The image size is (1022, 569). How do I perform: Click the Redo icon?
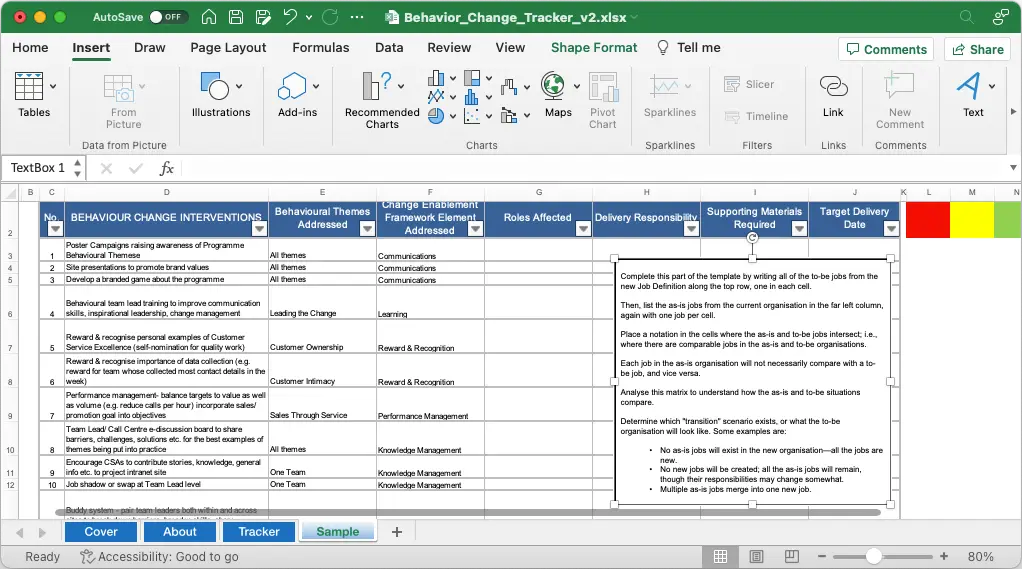coord(330,17)
